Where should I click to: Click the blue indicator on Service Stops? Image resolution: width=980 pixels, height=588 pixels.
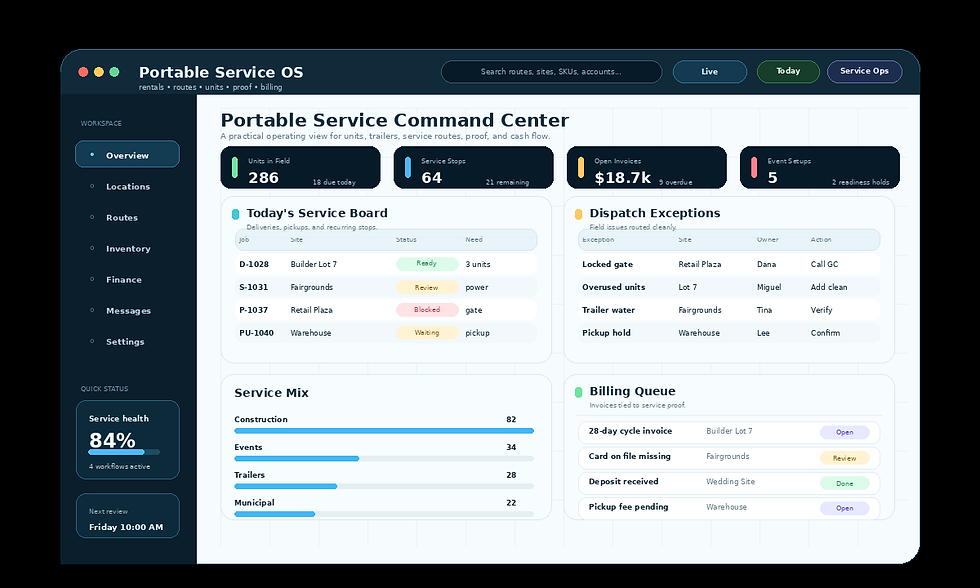coord(408,167)
